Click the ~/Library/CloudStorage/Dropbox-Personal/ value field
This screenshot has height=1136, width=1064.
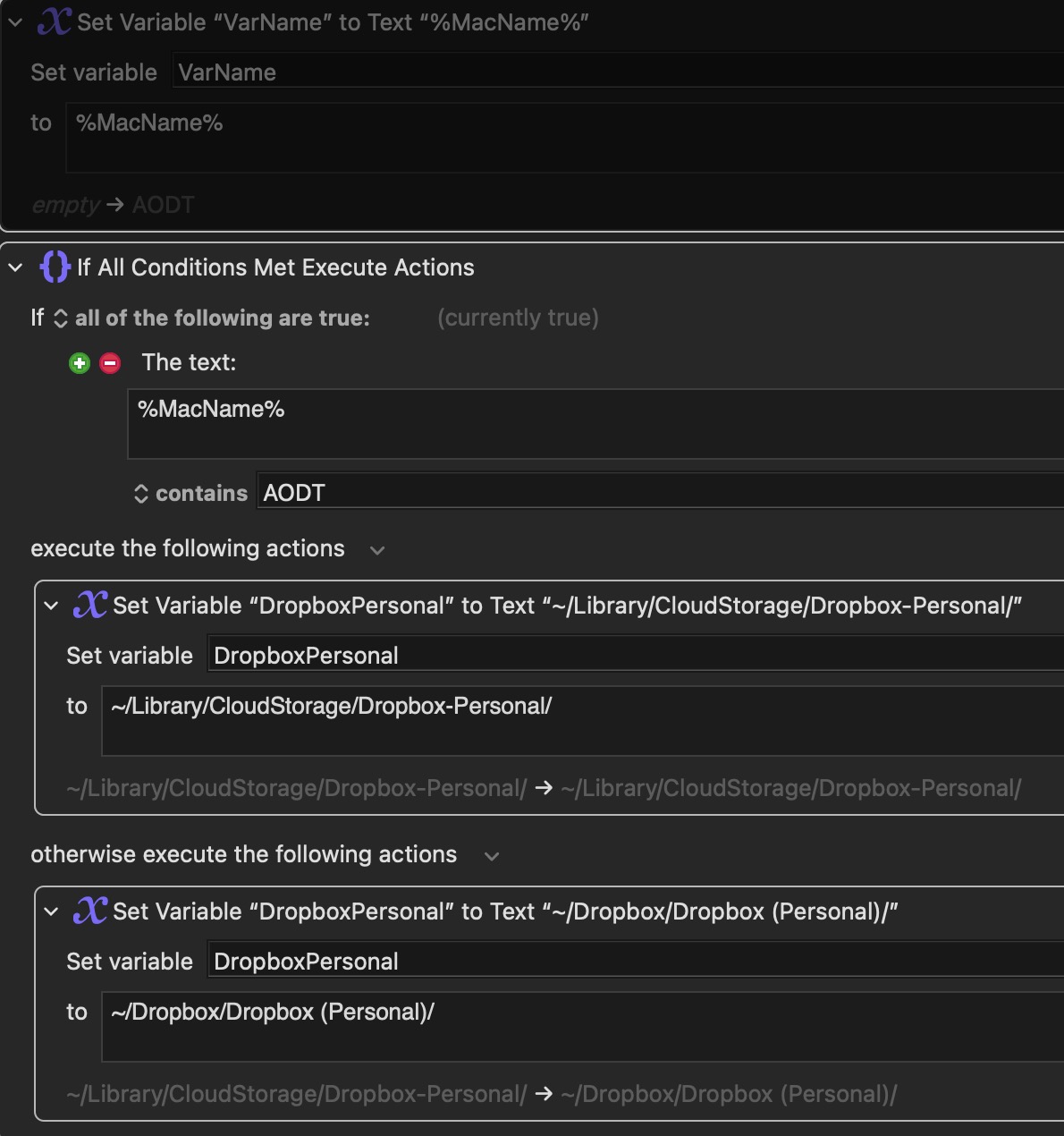pyautogui.click(x=583, y=720)
